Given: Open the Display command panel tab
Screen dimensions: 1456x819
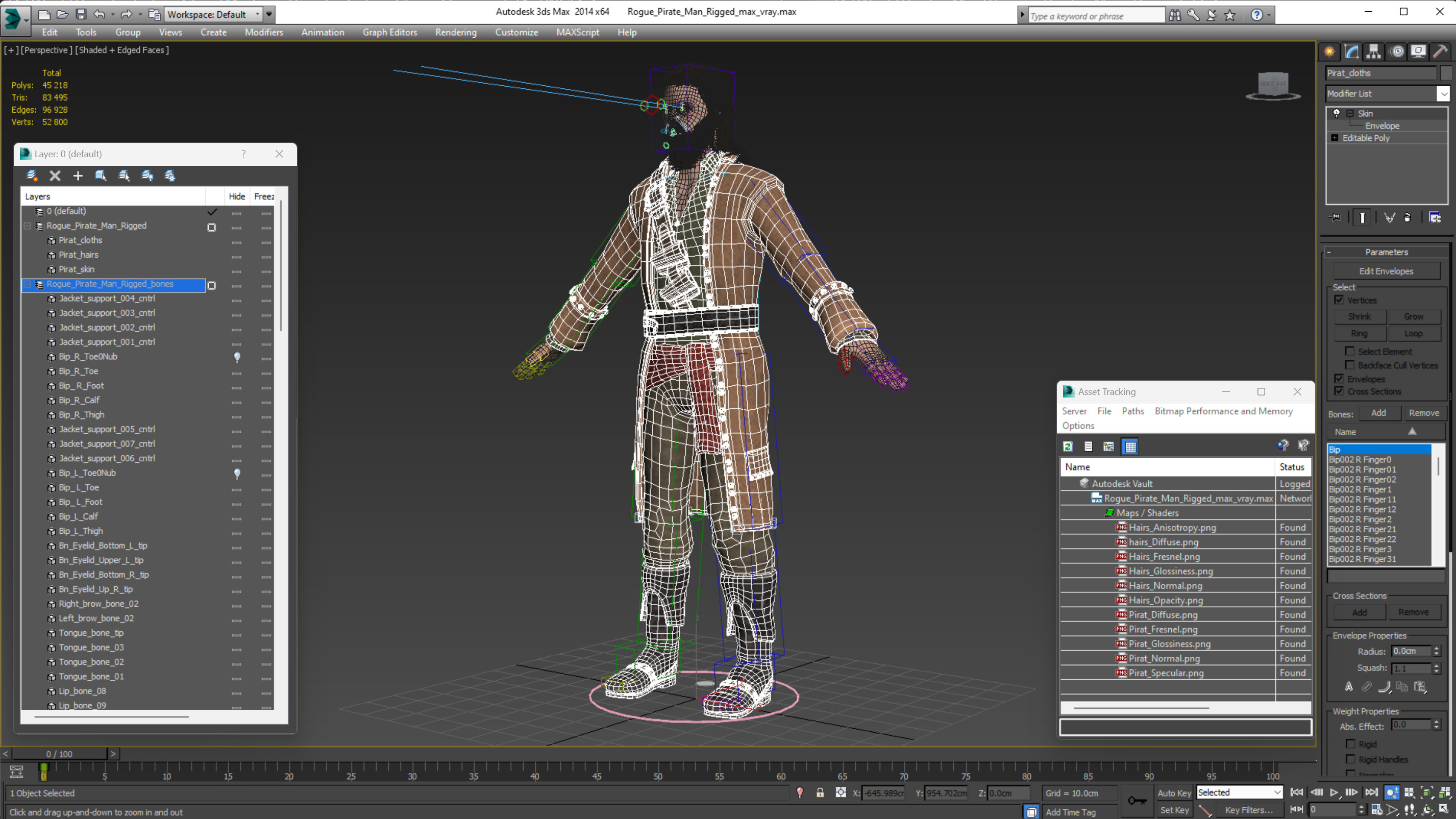Looking at the screenshot, I should tap(1418, 52).
